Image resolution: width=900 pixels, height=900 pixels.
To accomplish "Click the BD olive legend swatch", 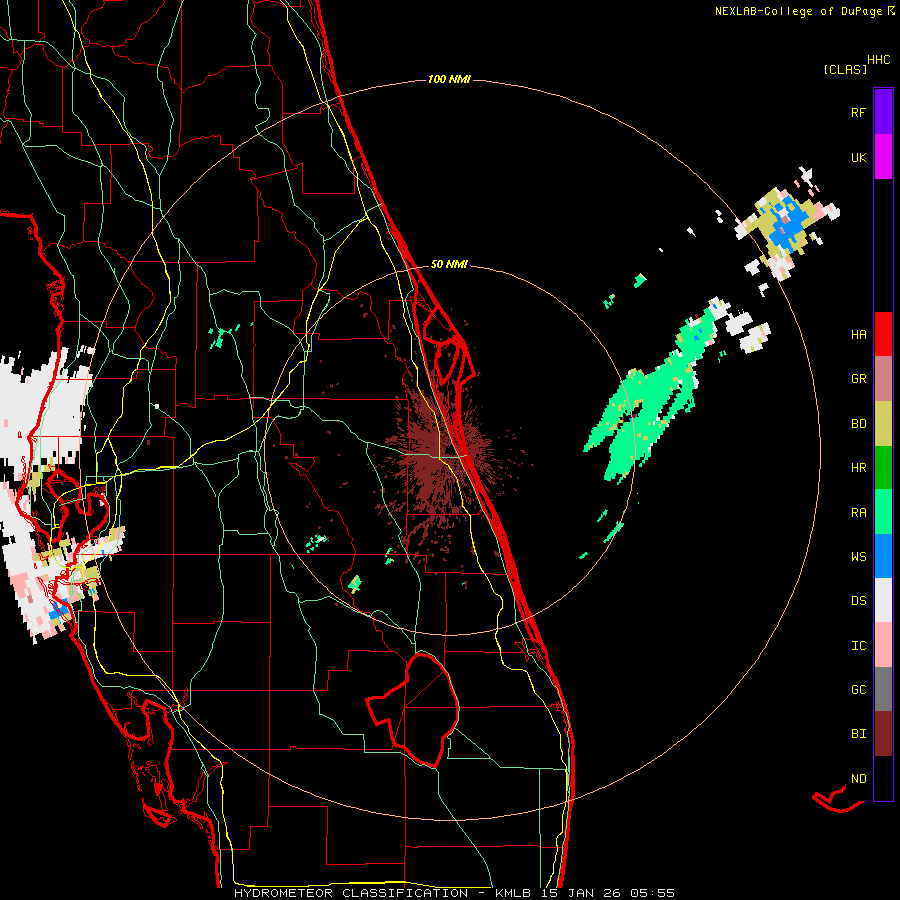I will [x=883, y=424].
